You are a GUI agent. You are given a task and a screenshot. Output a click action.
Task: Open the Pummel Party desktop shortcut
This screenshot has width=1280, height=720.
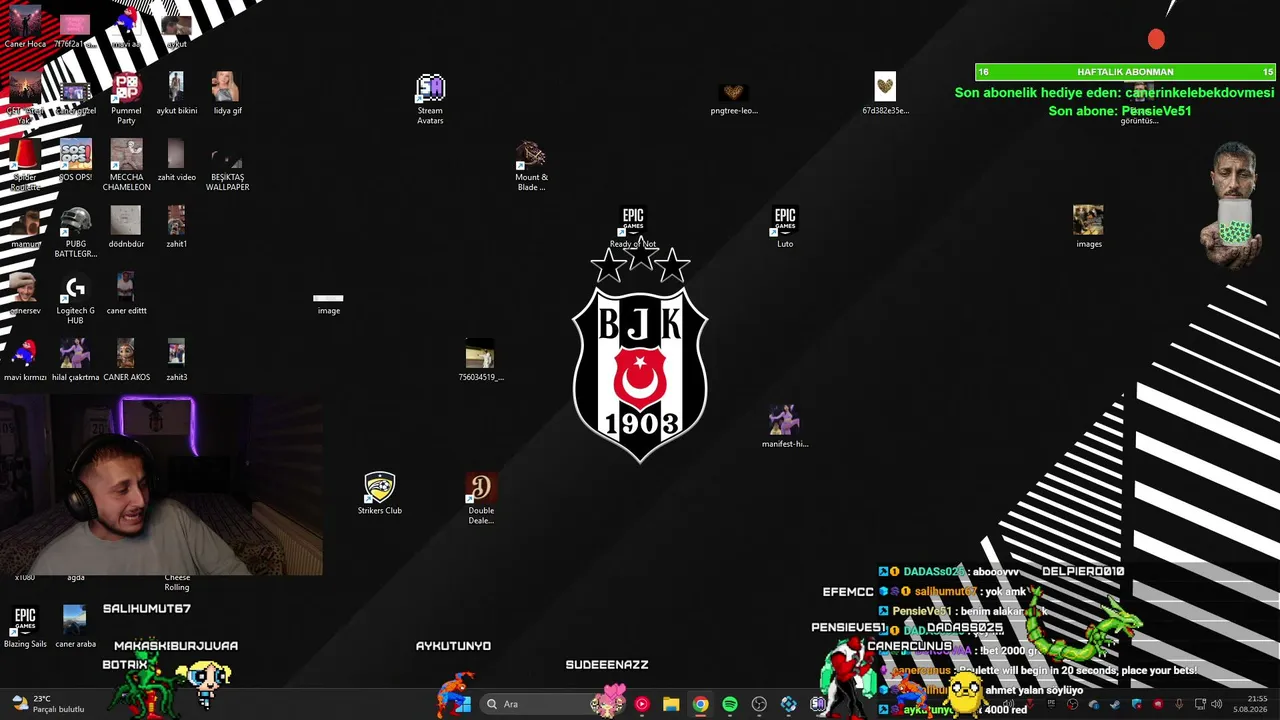point(126,99)
